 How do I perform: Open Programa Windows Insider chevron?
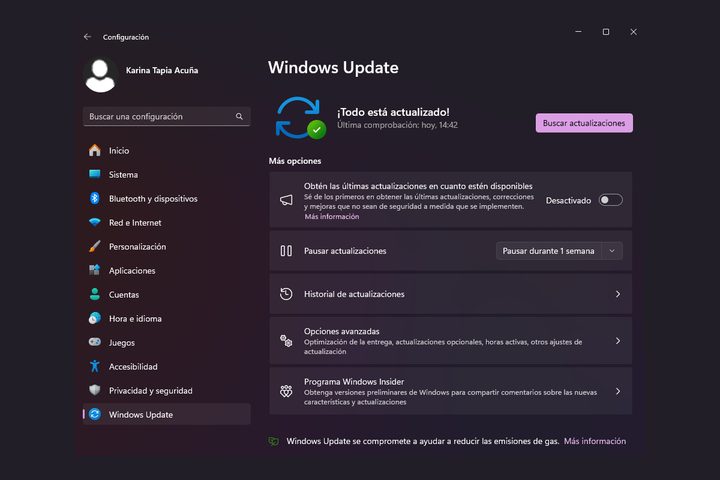(x=617, y=391)
